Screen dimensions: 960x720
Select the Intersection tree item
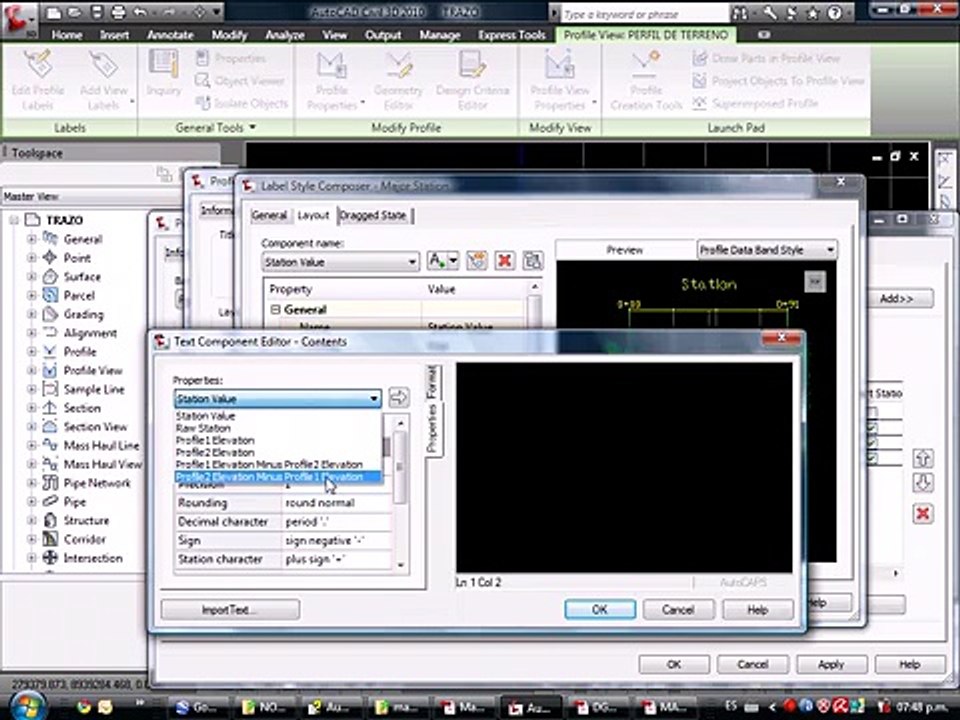coord(93,558)
